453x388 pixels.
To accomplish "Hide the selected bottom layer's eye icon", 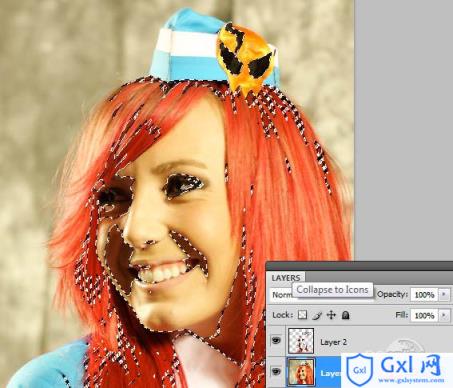I will pyautogui.click(x=276, y=371).
